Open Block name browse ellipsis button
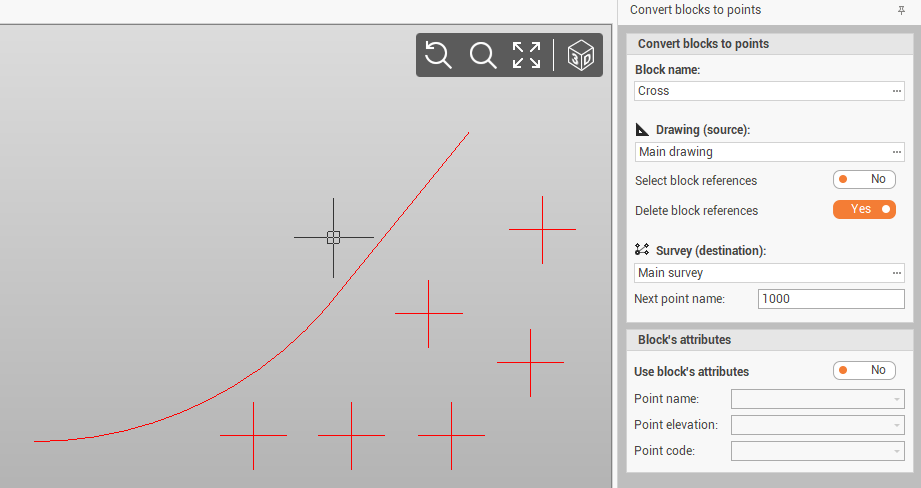The height and width of the screenshot is (488, 921). click(x=897, y=91)
